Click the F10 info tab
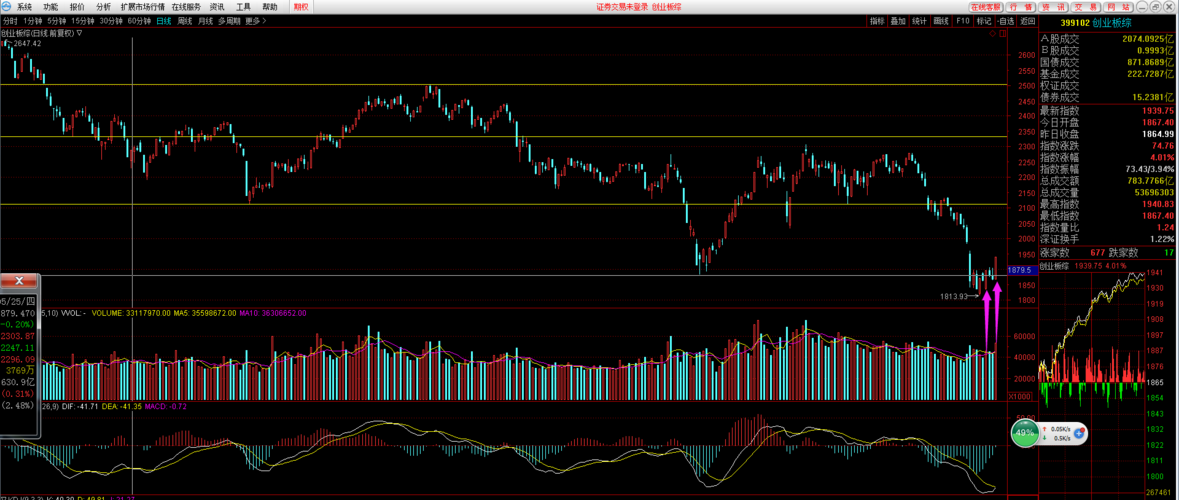The image size is (1179, 500). (962, 20)
